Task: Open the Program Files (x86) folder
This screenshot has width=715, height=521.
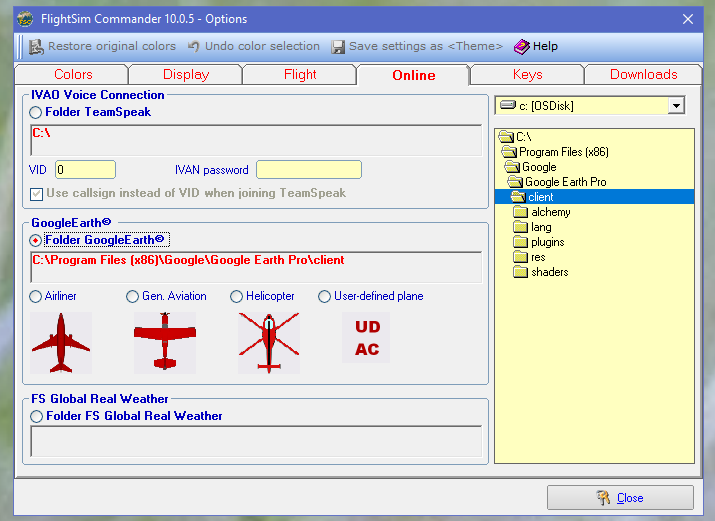Action: (x=563, y=152)
